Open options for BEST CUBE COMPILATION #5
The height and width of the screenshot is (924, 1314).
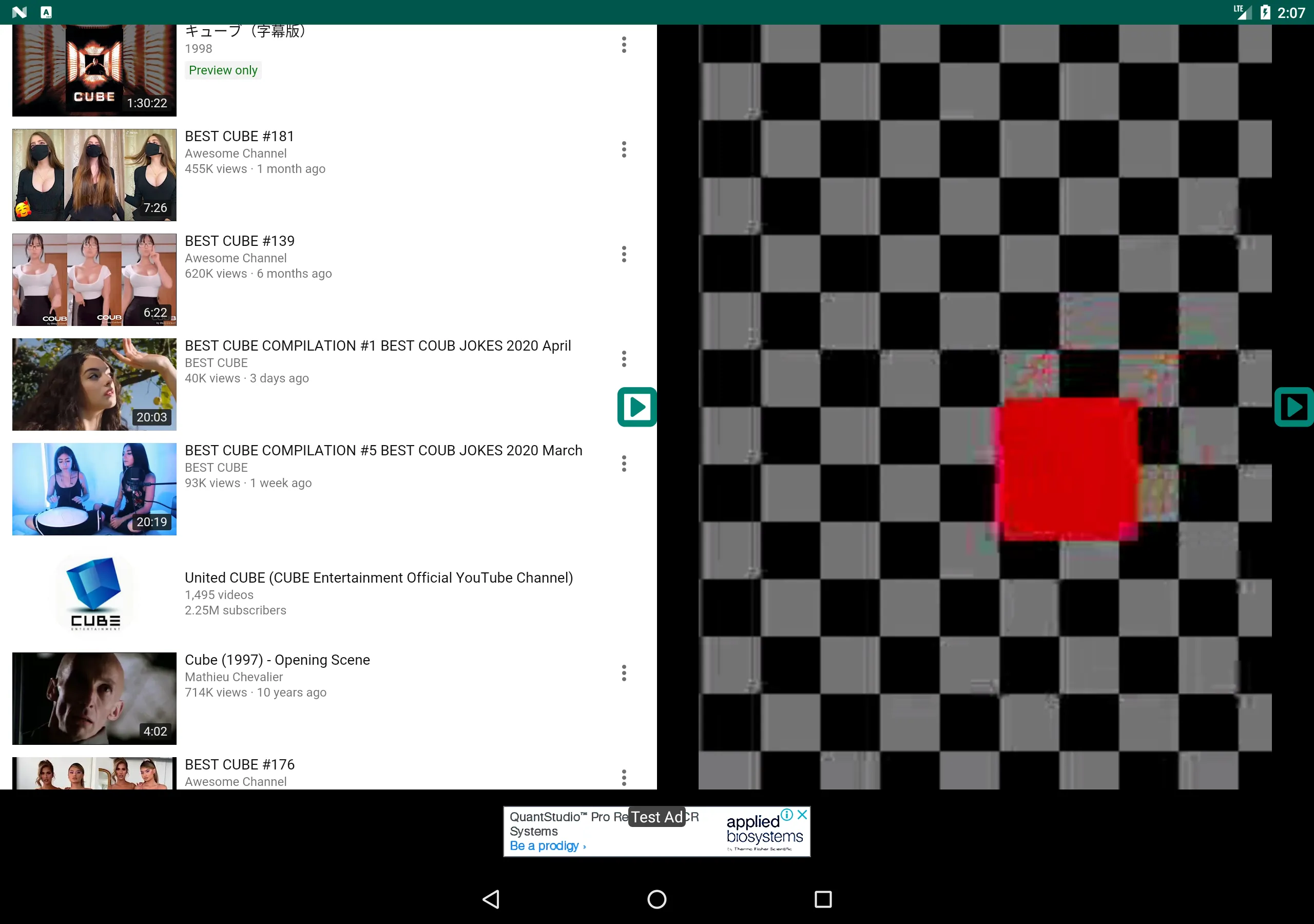pos(624,464)
